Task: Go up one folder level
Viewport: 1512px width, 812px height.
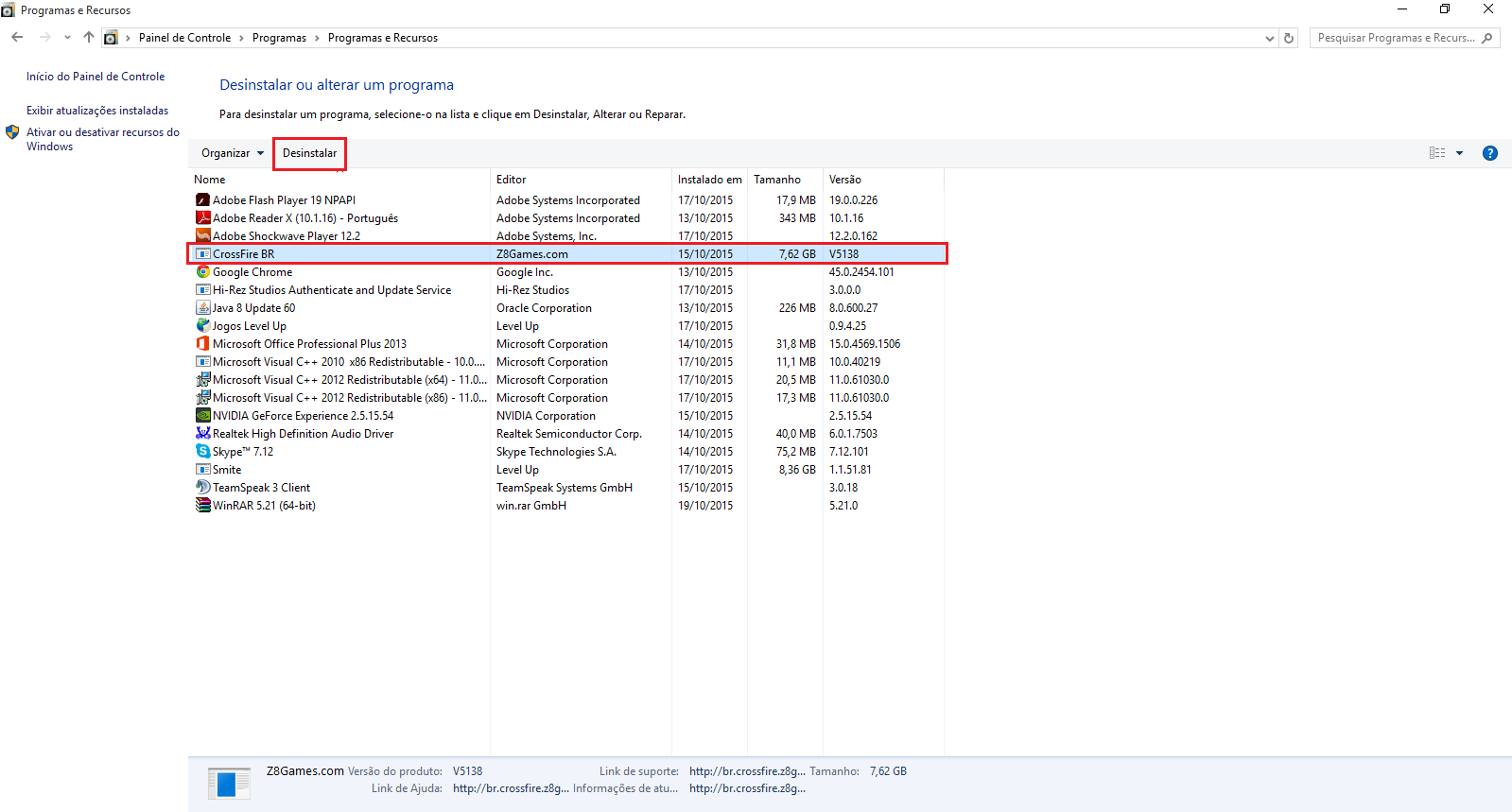Action: [88, 38]
